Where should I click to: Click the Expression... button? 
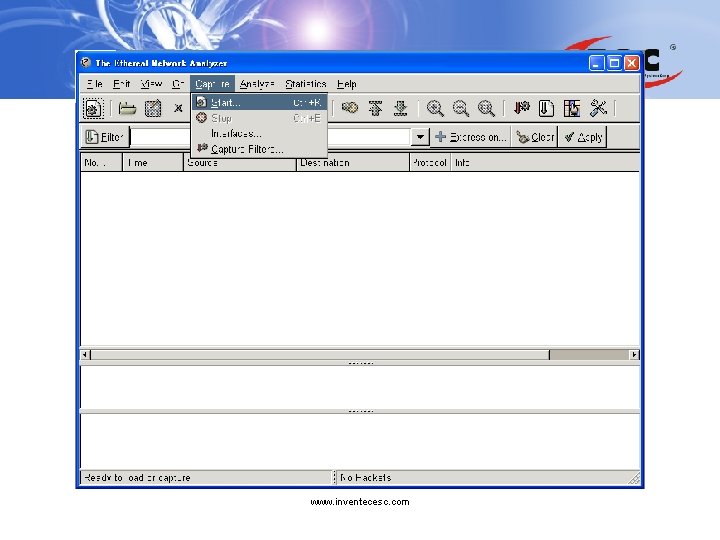coord(470,137)
